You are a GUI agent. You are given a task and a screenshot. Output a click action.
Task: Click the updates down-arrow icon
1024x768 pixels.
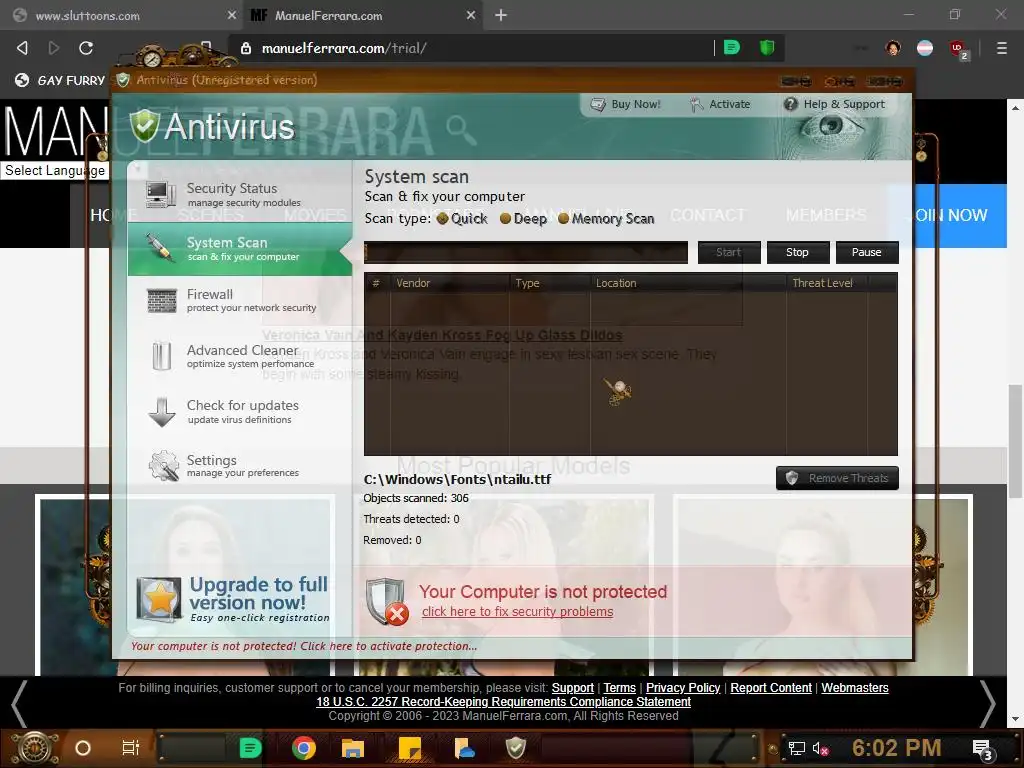pyautogui.click(x=161, y=412)
